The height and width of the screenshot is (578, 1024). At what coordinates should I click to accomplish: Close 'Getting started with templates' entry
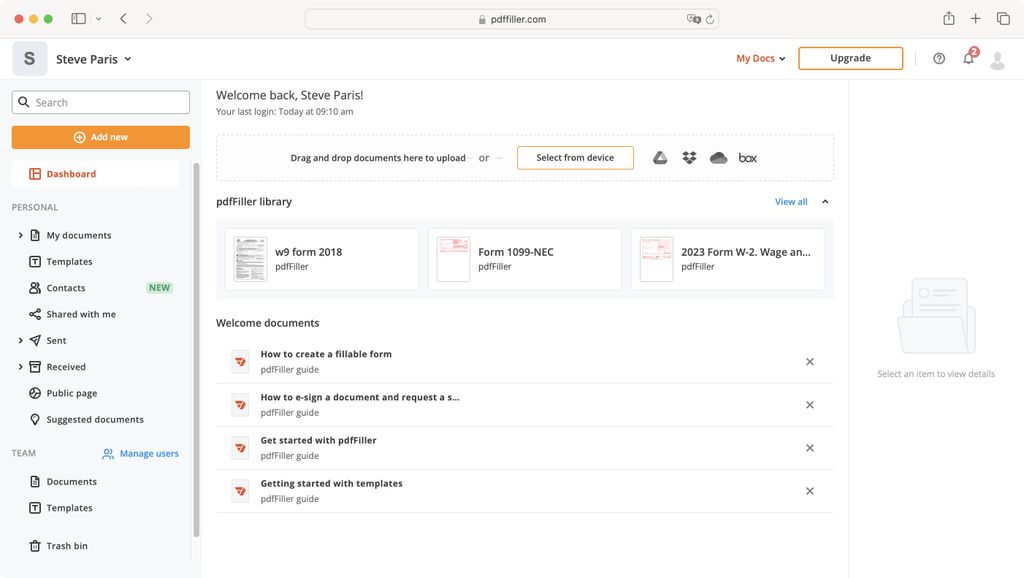pos(810,491)
